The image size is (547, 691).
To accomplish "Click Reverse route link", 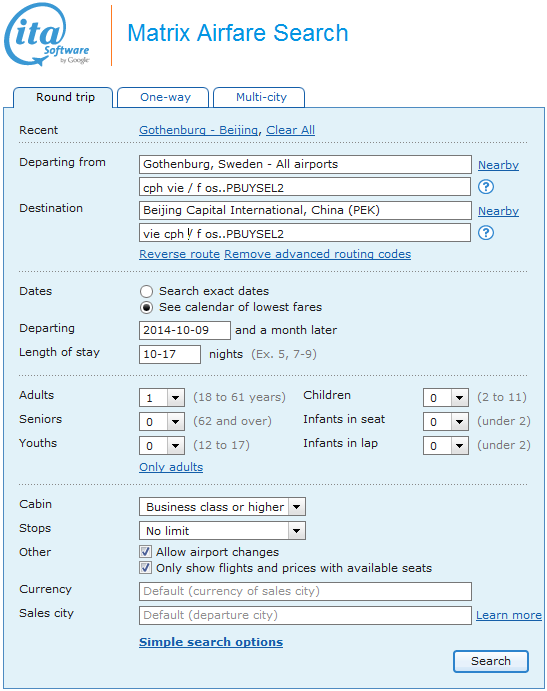I will (x=179, y=254).
